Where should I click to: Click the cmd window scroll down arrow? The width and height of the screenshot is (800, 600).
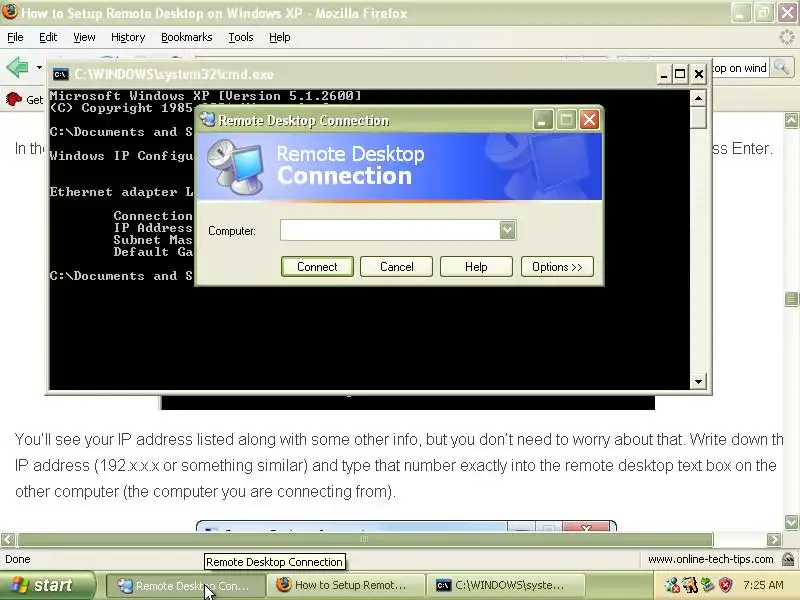(698, 381)
